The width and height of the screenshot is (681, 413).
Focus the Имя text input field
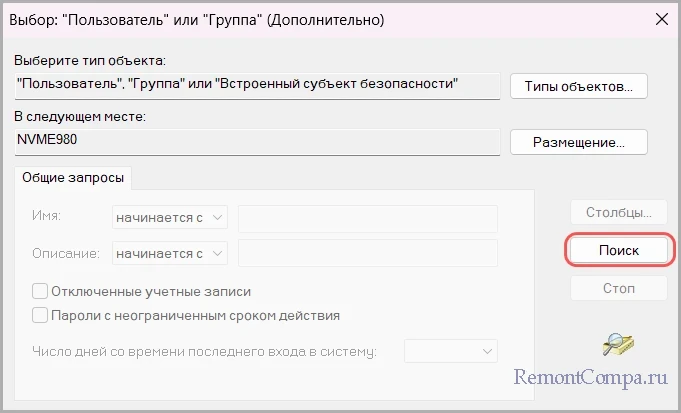(x=368, y=218)
